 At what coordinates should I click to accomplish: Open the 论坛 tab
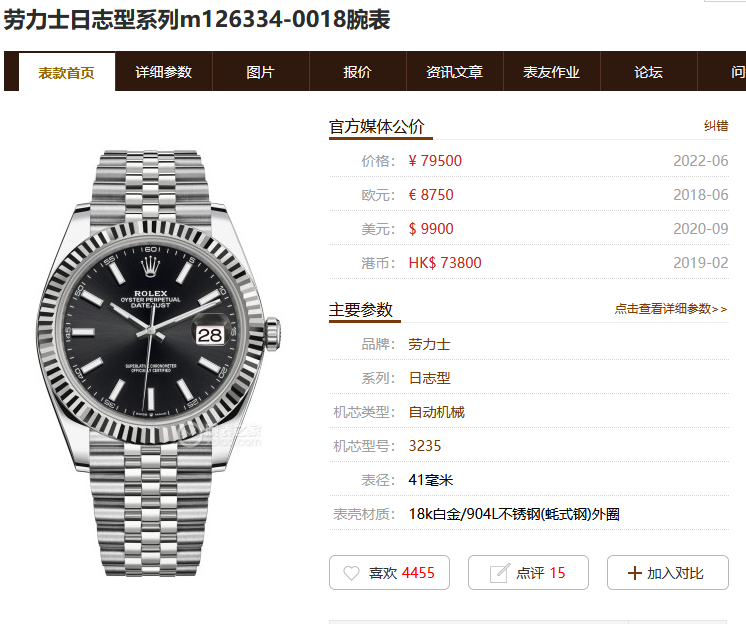click(x=649, y=72)
